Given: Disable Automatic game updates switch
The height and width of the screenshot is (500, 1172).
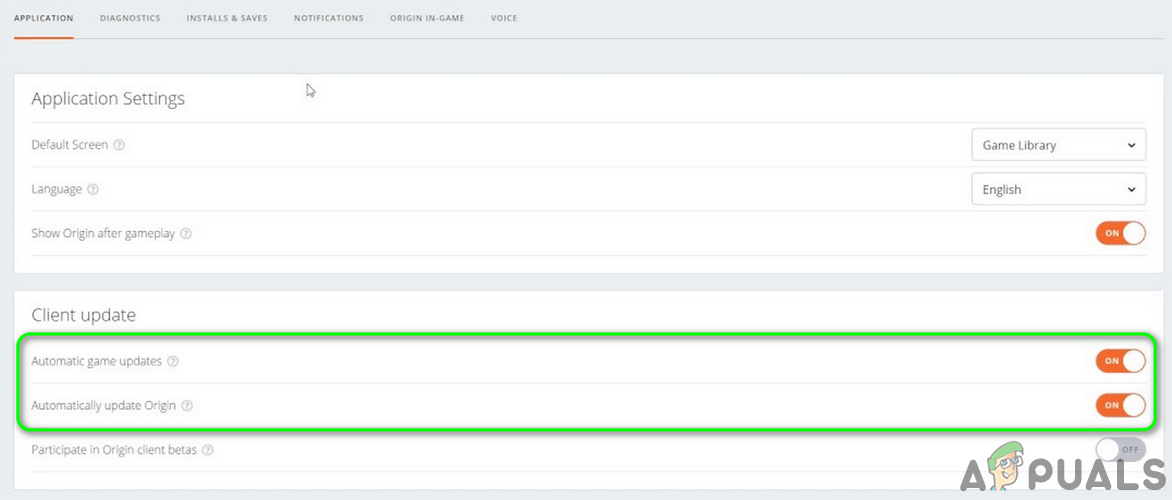Looking at the screenshot, I should coord(1120,361).
